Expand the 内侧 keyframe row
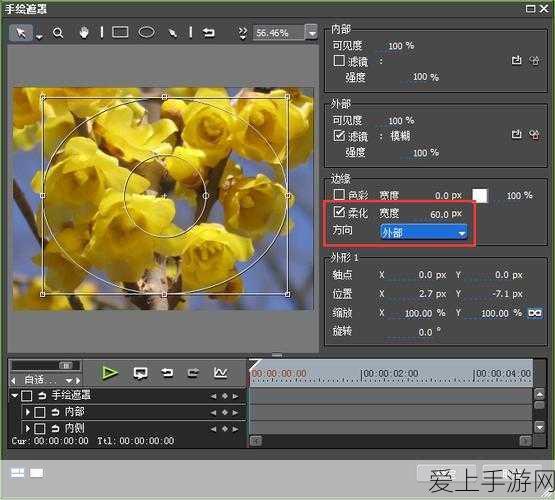 pyautogui.click(x=27, y=428)
